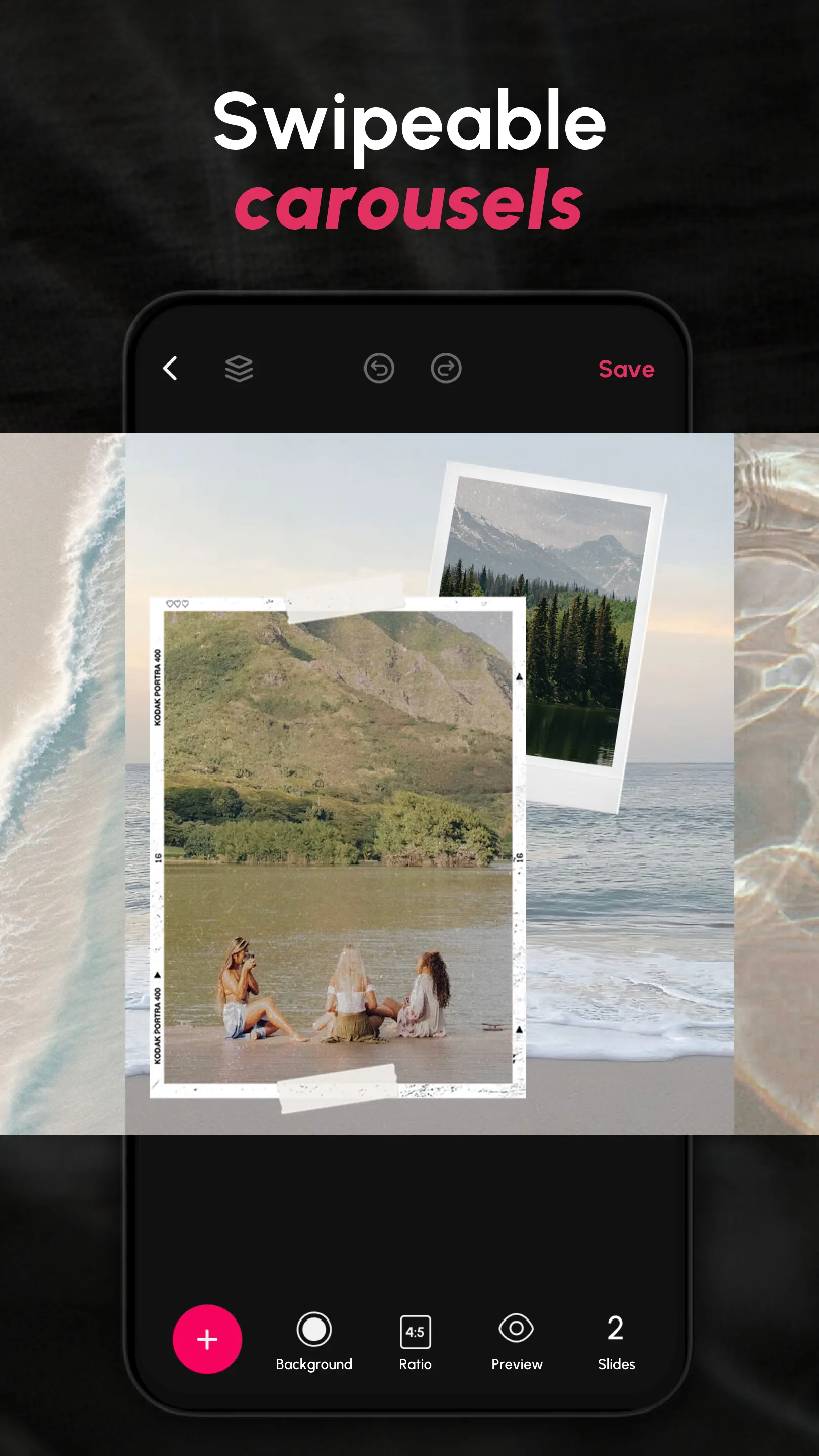Select the bottom tape sticker on frame
Viewport: 819px width, 1456px height.
[x=338, y=1087]
